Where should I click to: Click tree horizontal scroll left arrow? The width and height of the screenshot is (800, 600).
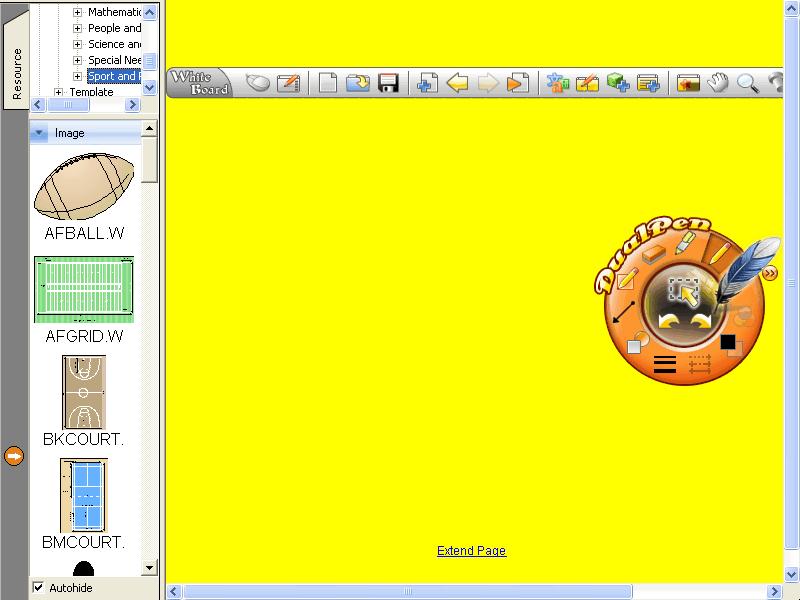click(x=38, y=105)
